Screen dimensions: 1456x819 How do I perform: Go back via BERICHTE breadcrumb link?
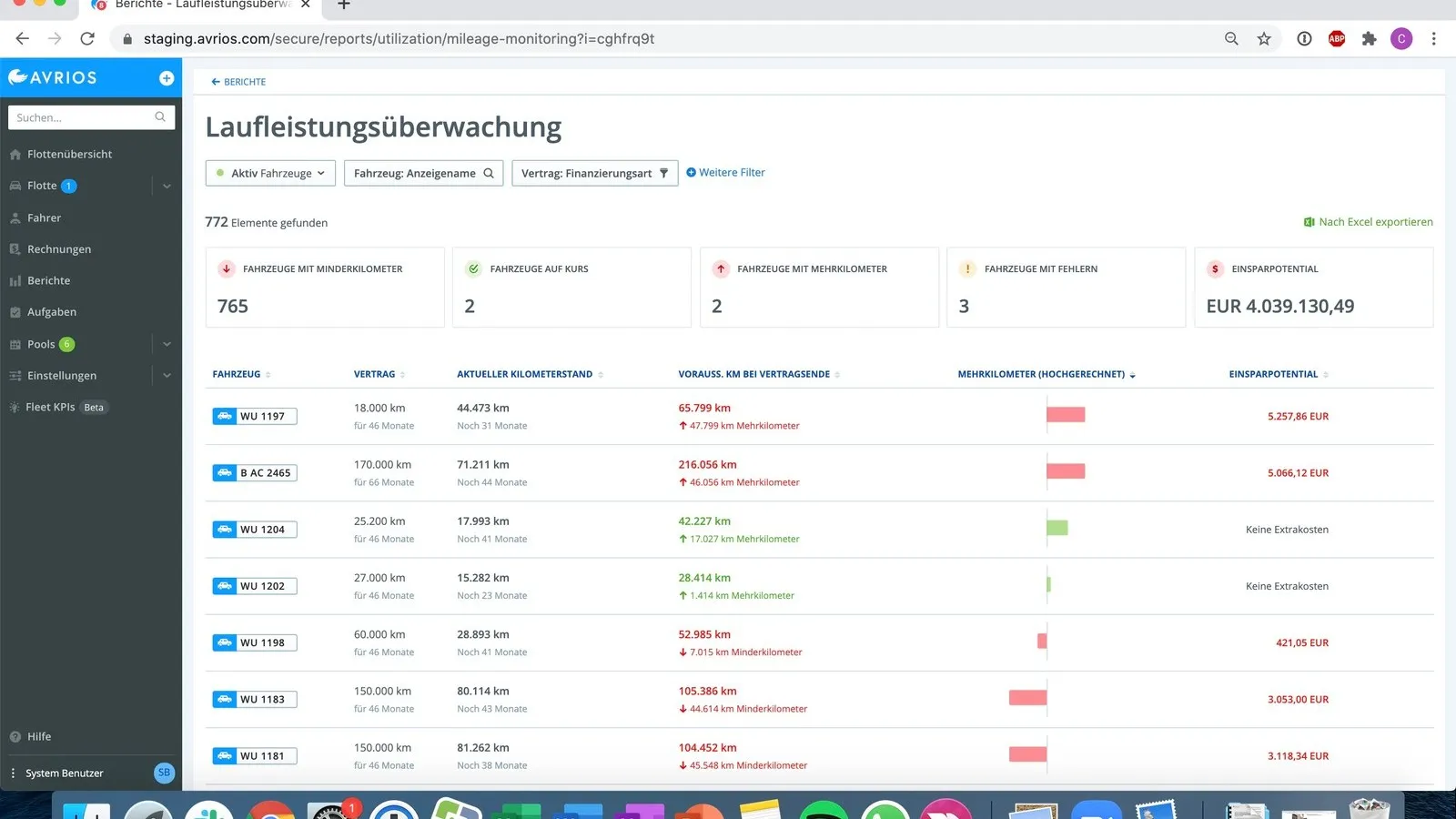[238, 82]
